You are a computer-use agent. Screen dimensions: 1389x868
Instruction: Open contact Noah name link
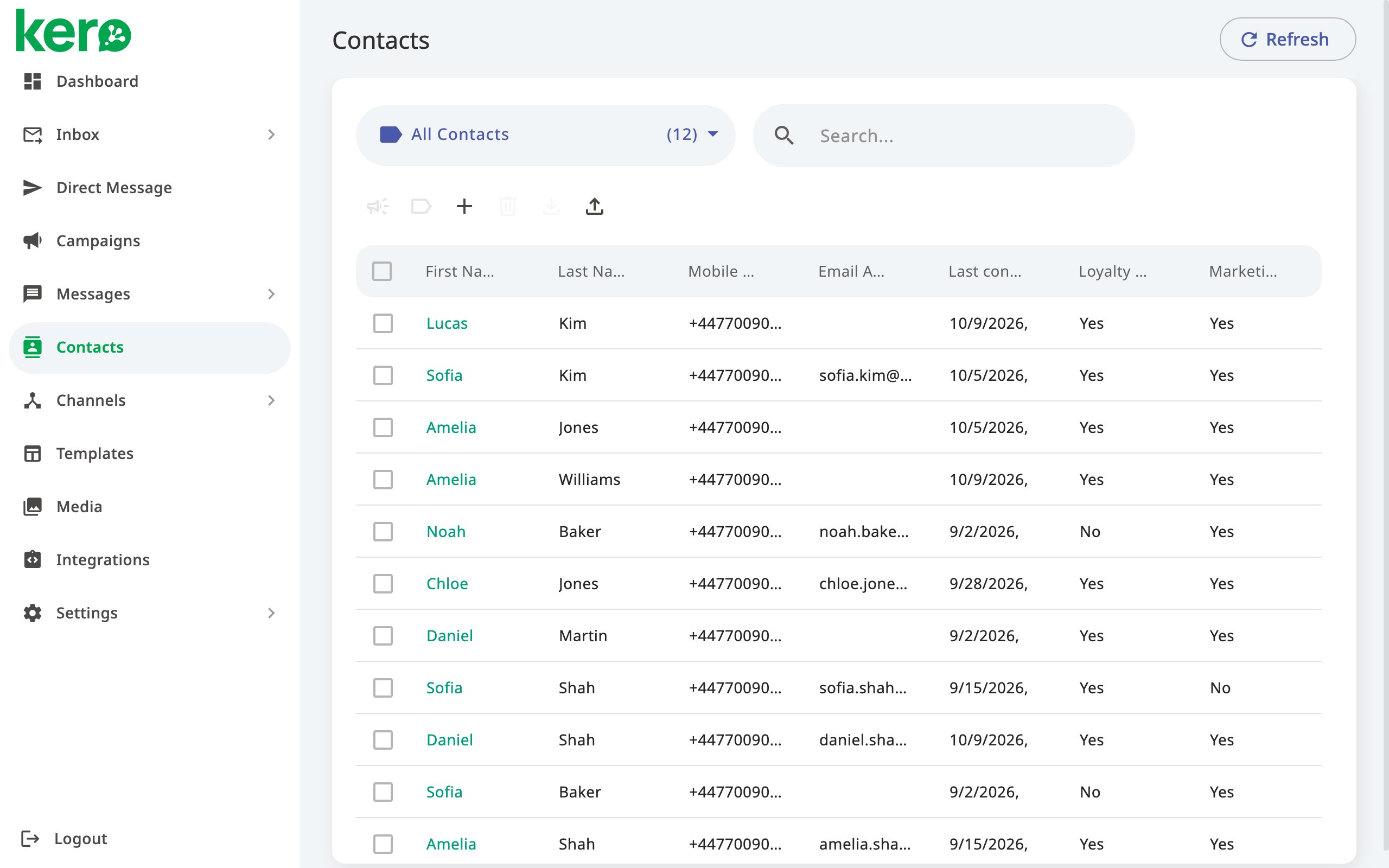(x=445, y=532)
